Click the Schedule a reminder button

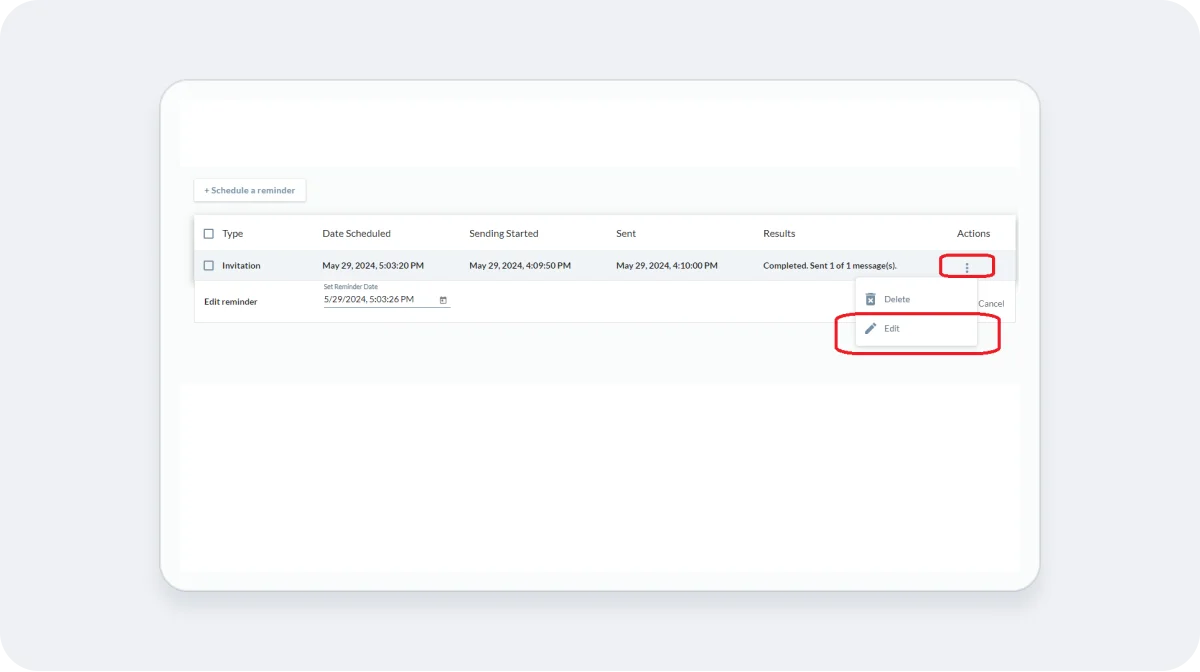250,190
